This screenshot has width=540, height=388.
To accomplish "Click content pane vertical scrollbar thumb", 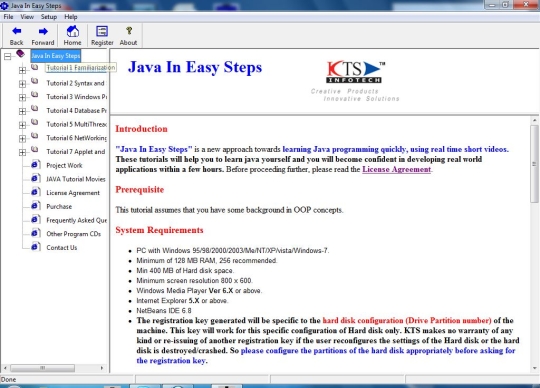I will [534, 164].
